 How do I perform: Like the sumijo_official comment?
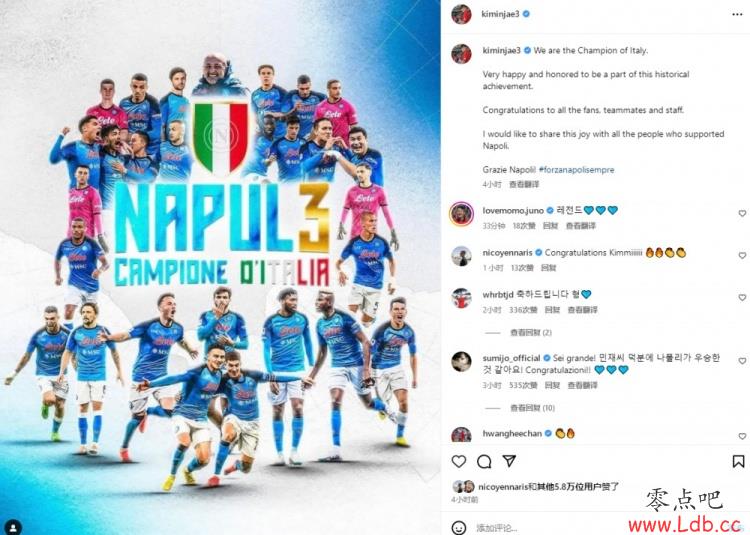tap(742, 361)
